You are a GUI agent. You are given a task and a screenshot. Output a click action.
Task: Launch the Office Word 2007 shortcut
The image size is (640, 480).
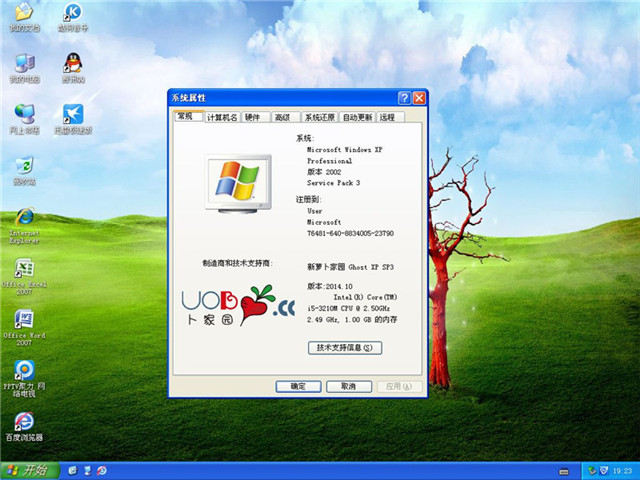[x=24, y=328]
